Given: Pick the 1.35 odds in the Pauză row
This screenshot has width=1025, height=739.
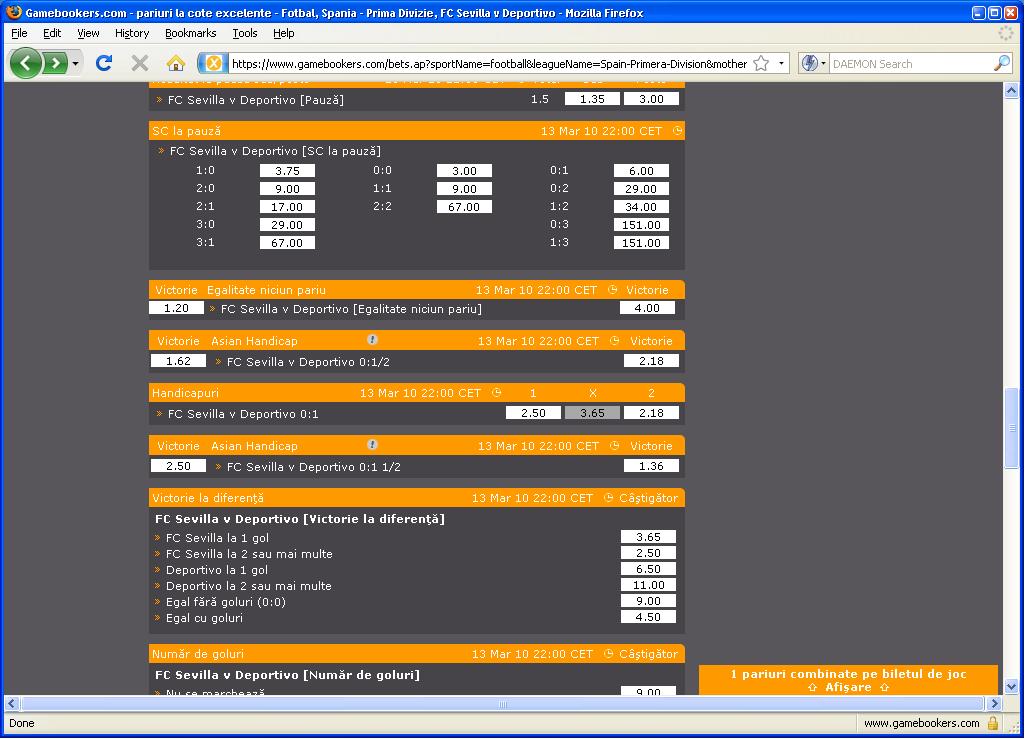Looking at the screenshot, I should click(592, 99).
